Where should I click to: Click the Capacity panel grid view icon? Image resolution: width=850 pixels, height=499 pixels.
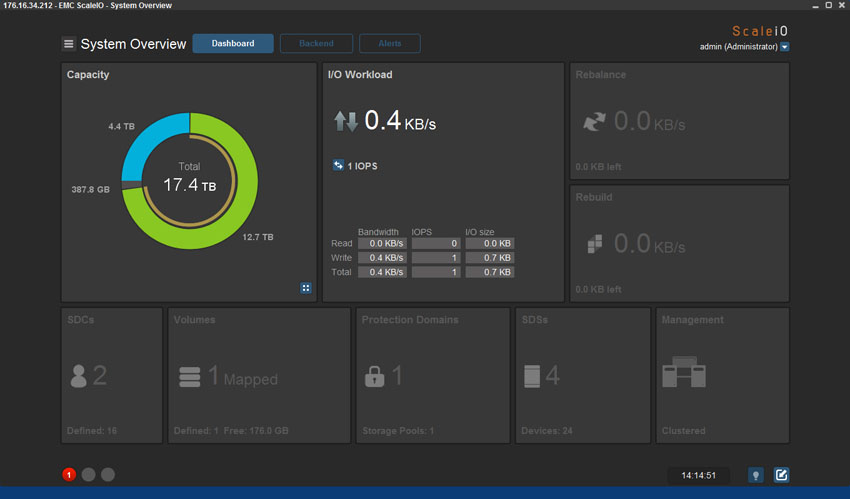306,288
